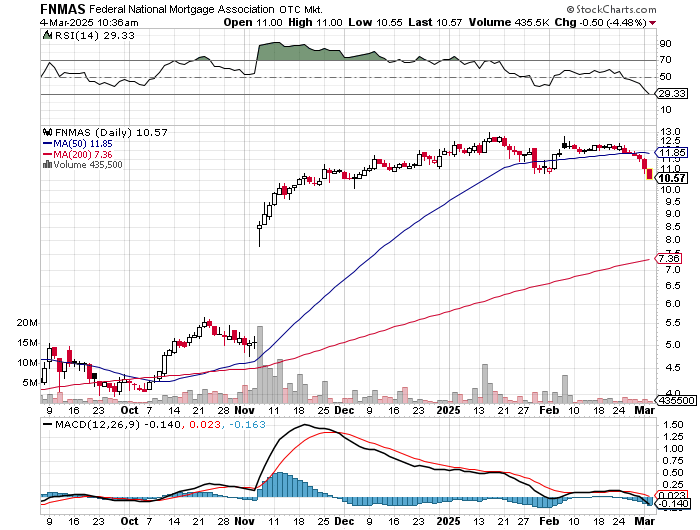Click the MA(200) 7.36 legend entry
The image size is (700, 530).
[x=78, y=154]
